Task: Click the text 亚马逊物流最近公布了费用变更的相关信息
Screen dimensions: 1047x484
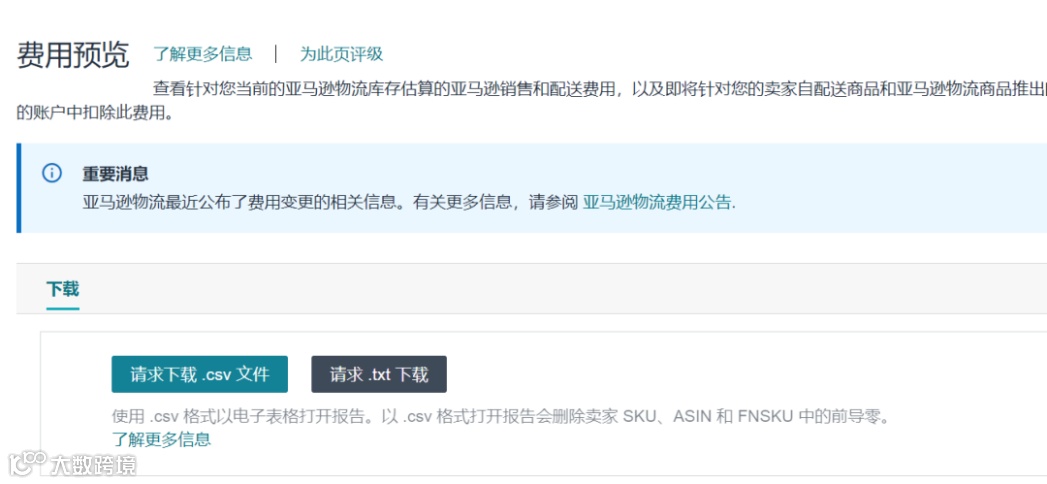Action: click(x=240, y=202)
